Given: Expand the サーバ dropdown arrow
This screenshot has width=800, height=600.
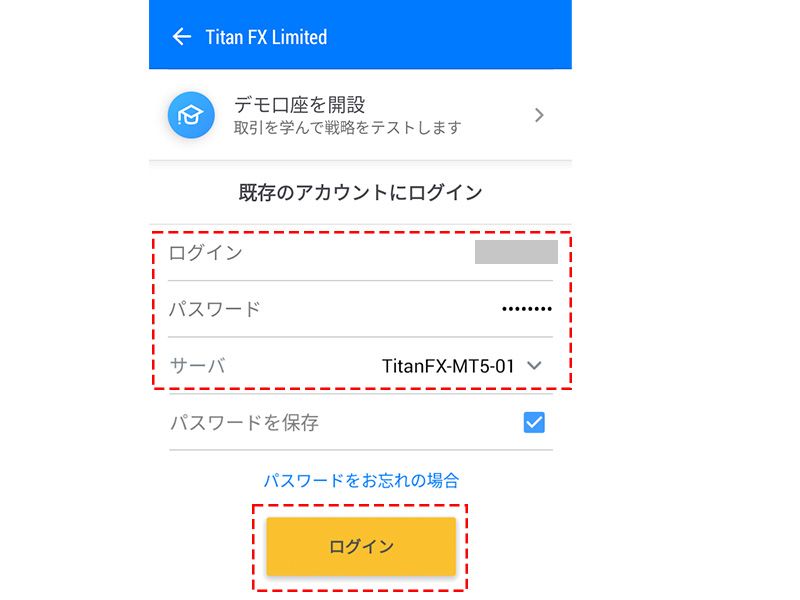Looking at the screenshot, I should pos(534,366).
